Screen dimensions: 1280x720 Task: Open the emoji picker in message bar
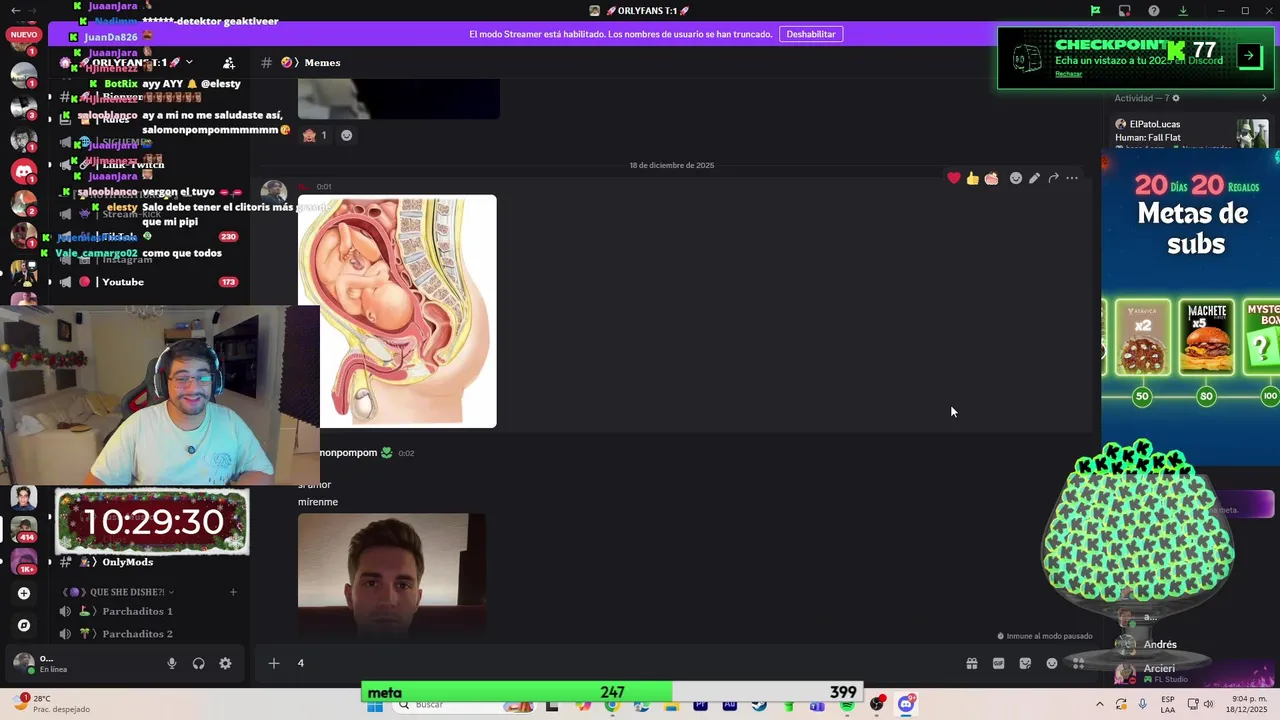click(1052, 663)
